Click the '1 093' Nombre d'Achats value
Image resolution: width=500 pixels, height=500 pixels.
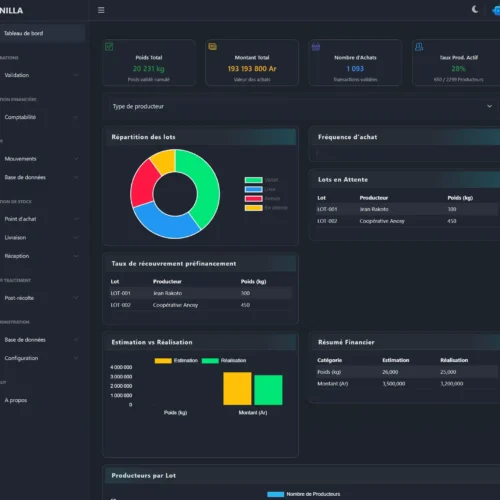pyautogui.click(x=355, y=69)
